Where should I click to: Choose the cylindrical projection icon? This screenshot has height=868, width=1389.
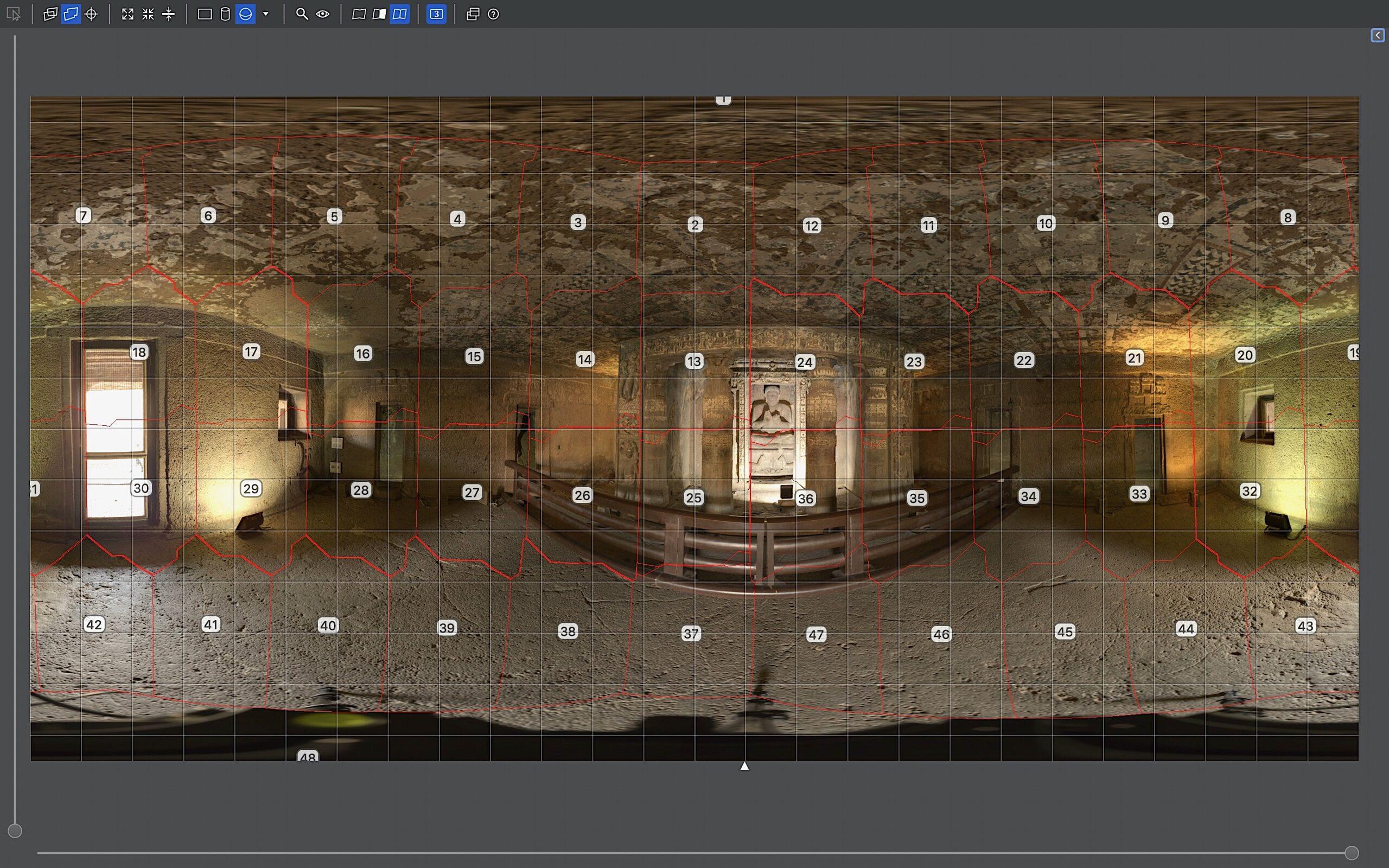click(x=225, y=14)
